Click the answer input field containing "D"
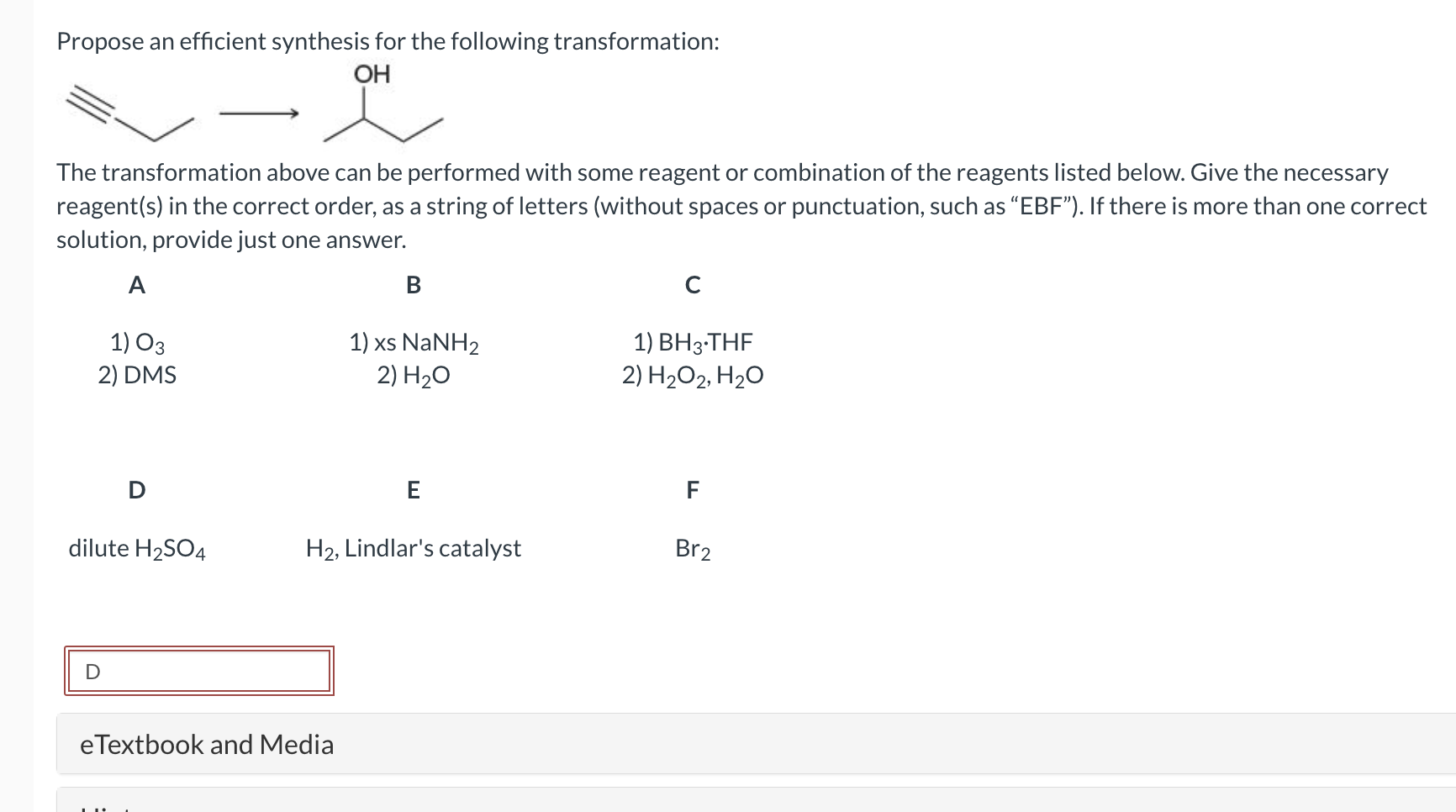Image resolution: width=1456 pixels, height=812 pixels. tap(199, 671)
